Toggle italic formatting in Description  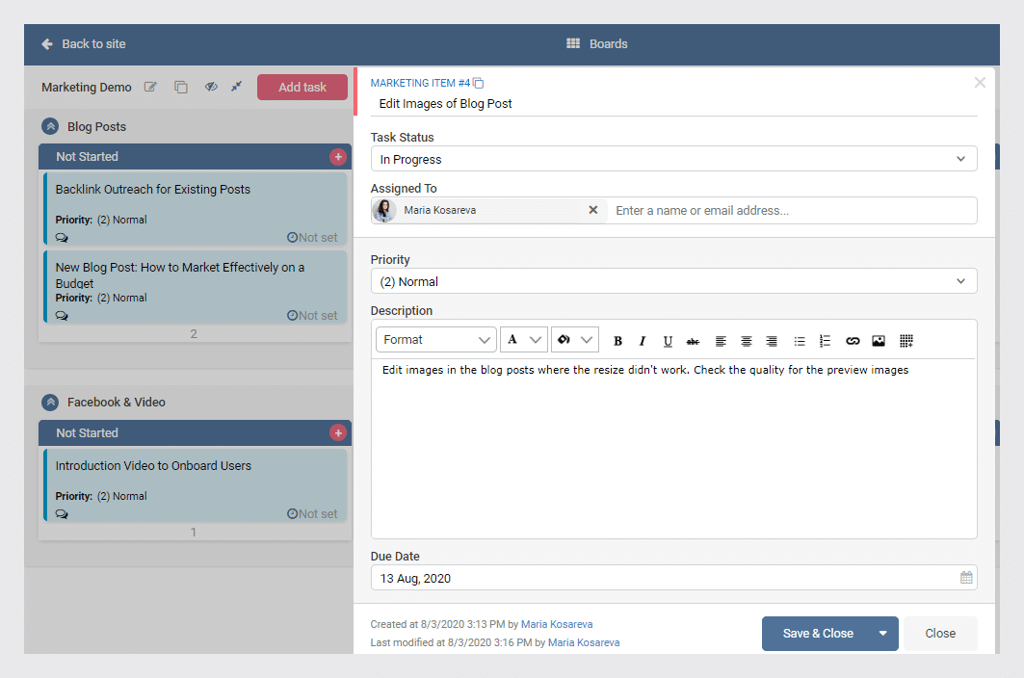pos(643,340)
